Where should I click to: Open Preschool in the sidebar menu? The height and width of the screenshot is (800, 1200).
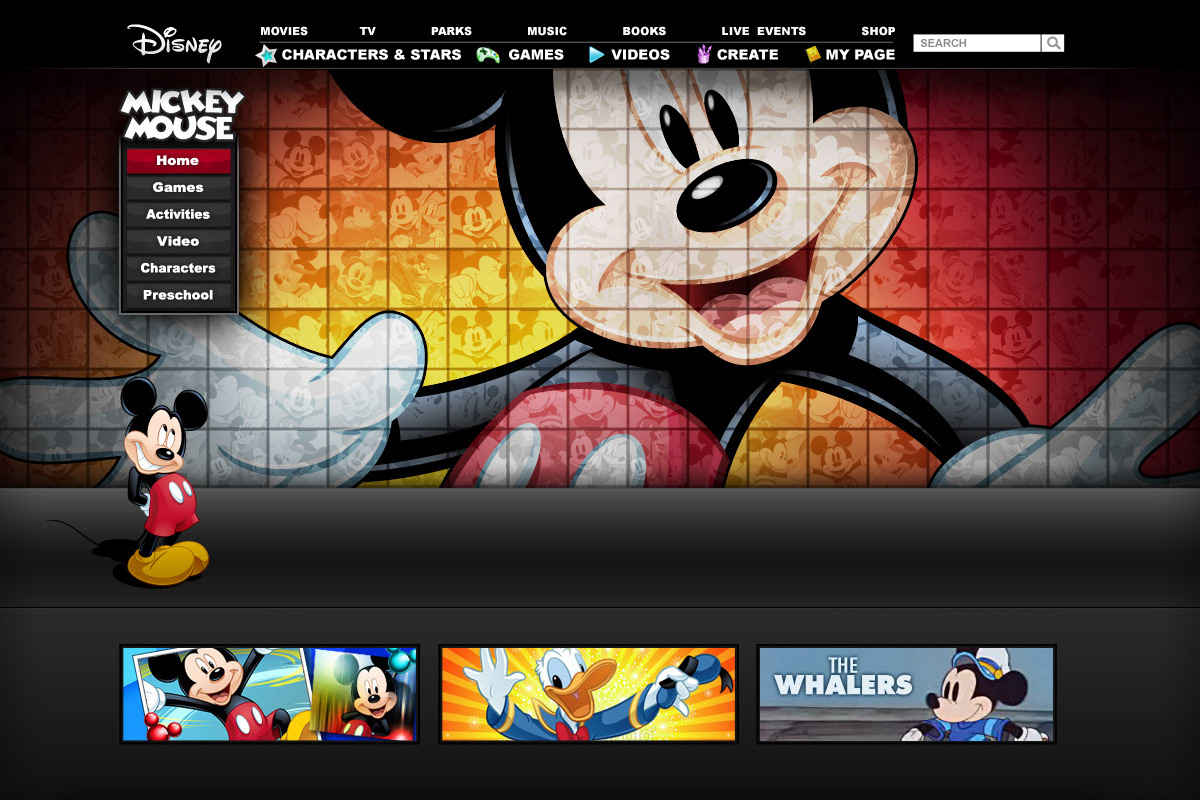(x=178, y=296)
